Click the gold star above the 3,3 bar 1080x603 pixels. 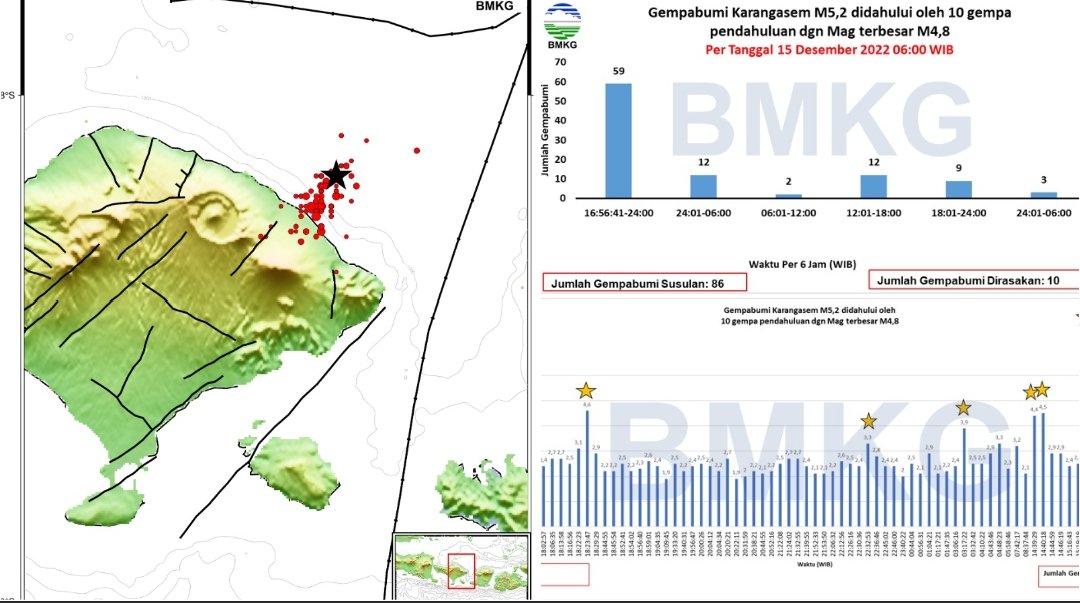pyautogui.click(x=868, y=422)
